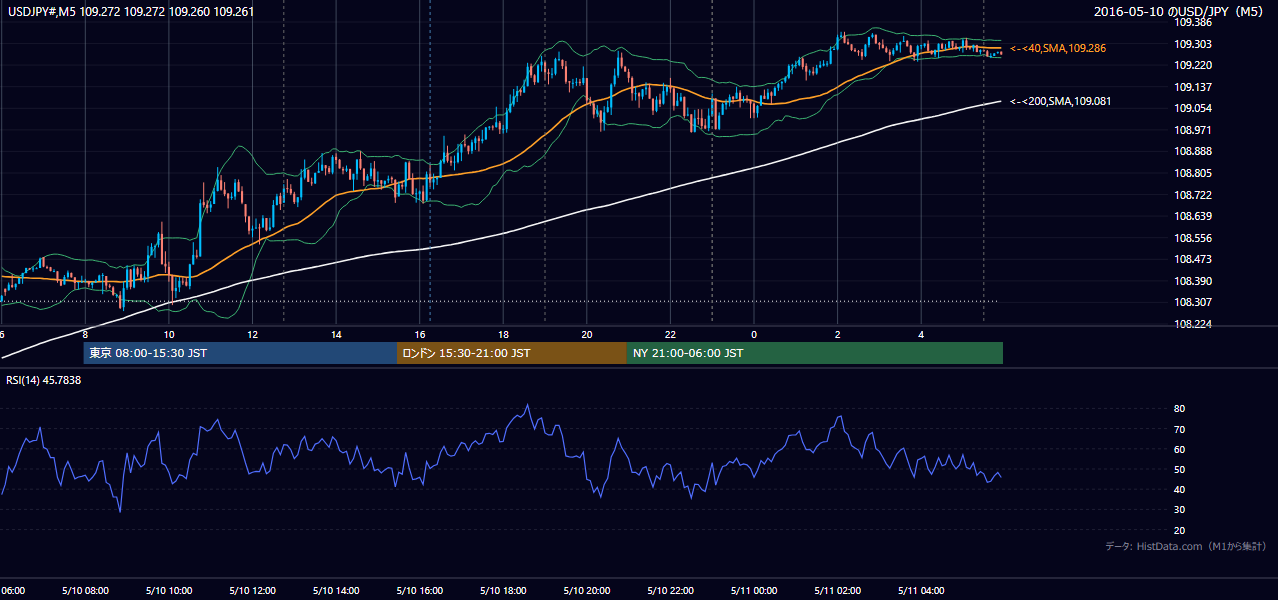The height and width of the screenshot is (600, 1278).
Task: Click hour tick 2 under price chart
Action: click(x=838, y=335)
